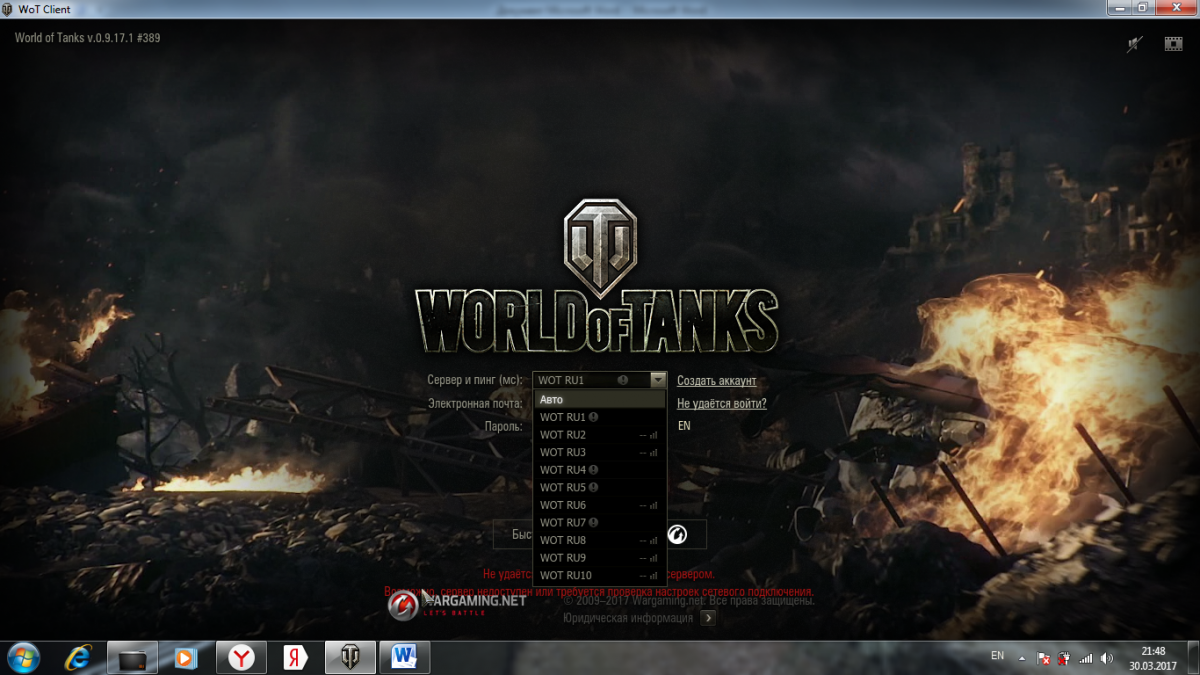Screen dimensions: 1200x675
Task: Click the EN language indicator on the taskbar
Action: [x=997, y=655]
